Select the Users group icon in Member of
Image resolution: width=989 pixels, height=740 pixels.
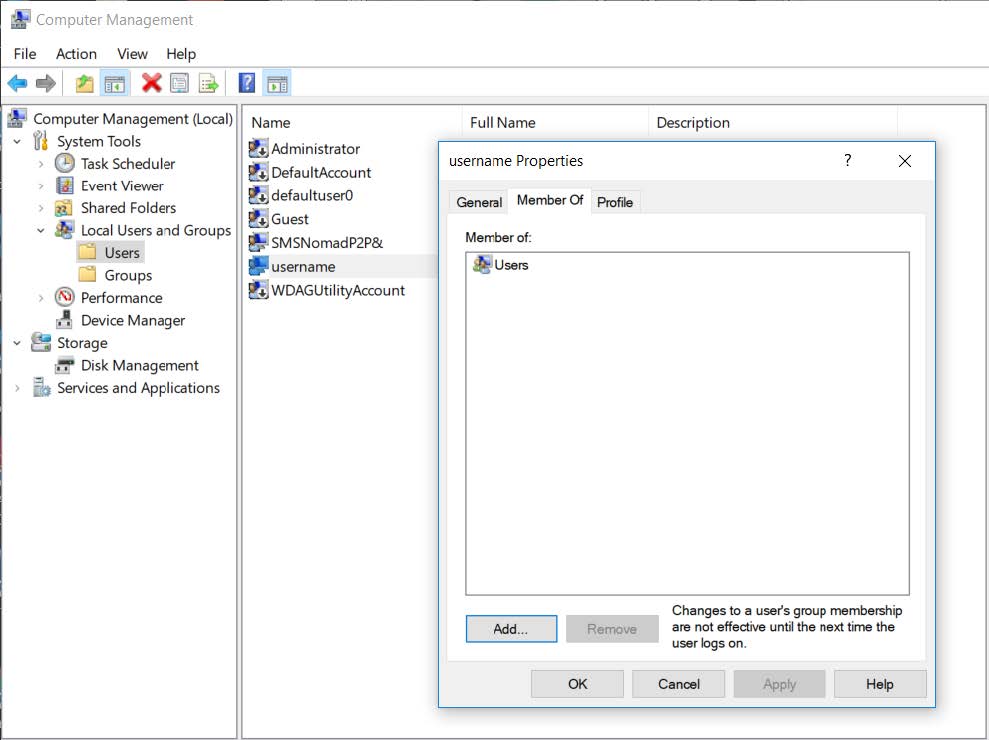481,265
